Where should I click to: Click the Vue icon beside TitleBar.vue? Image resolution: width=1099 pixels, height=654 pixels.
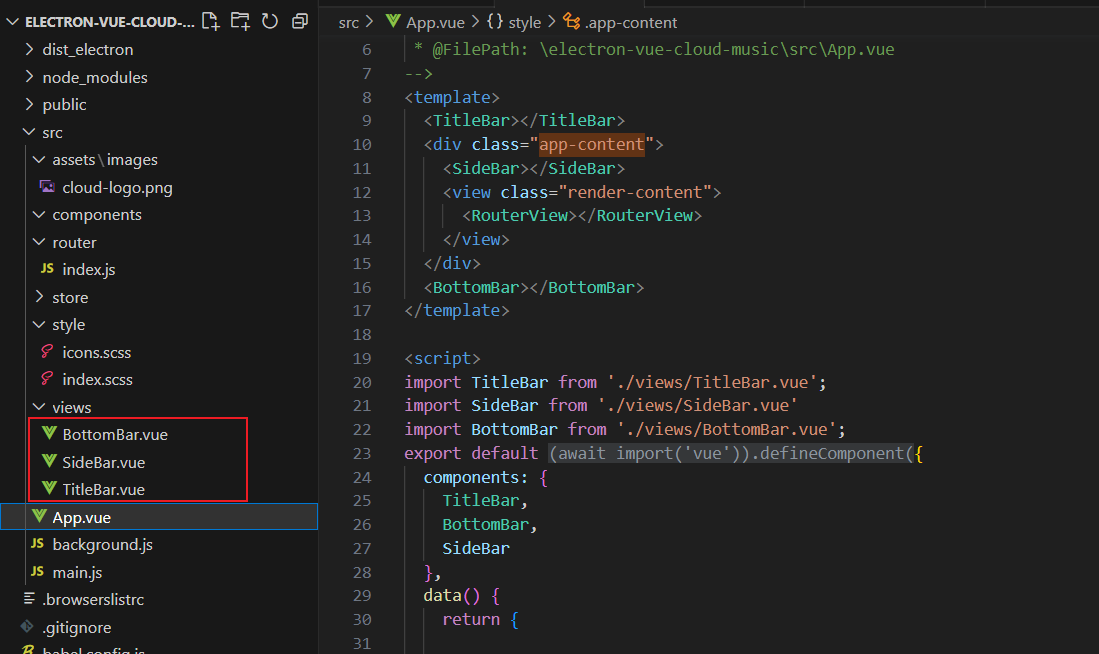coord(49,489)
